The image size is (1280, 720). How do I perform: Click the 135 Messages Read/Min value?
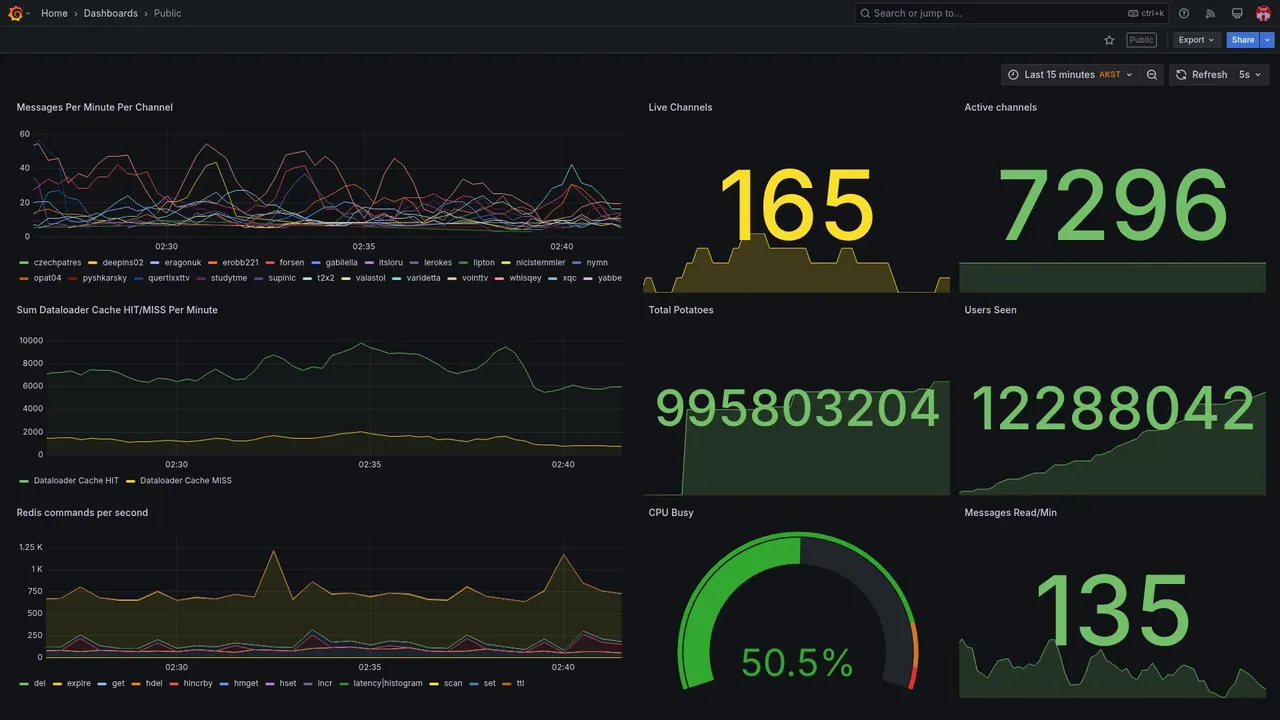coord(1113,610)
